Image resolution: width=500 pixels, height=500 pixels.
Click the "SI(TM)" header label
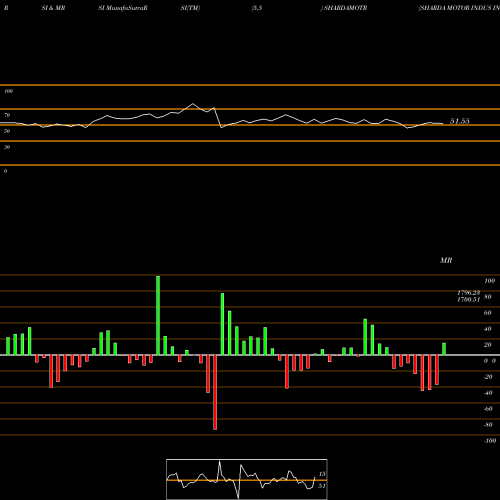tap(190, 8)
